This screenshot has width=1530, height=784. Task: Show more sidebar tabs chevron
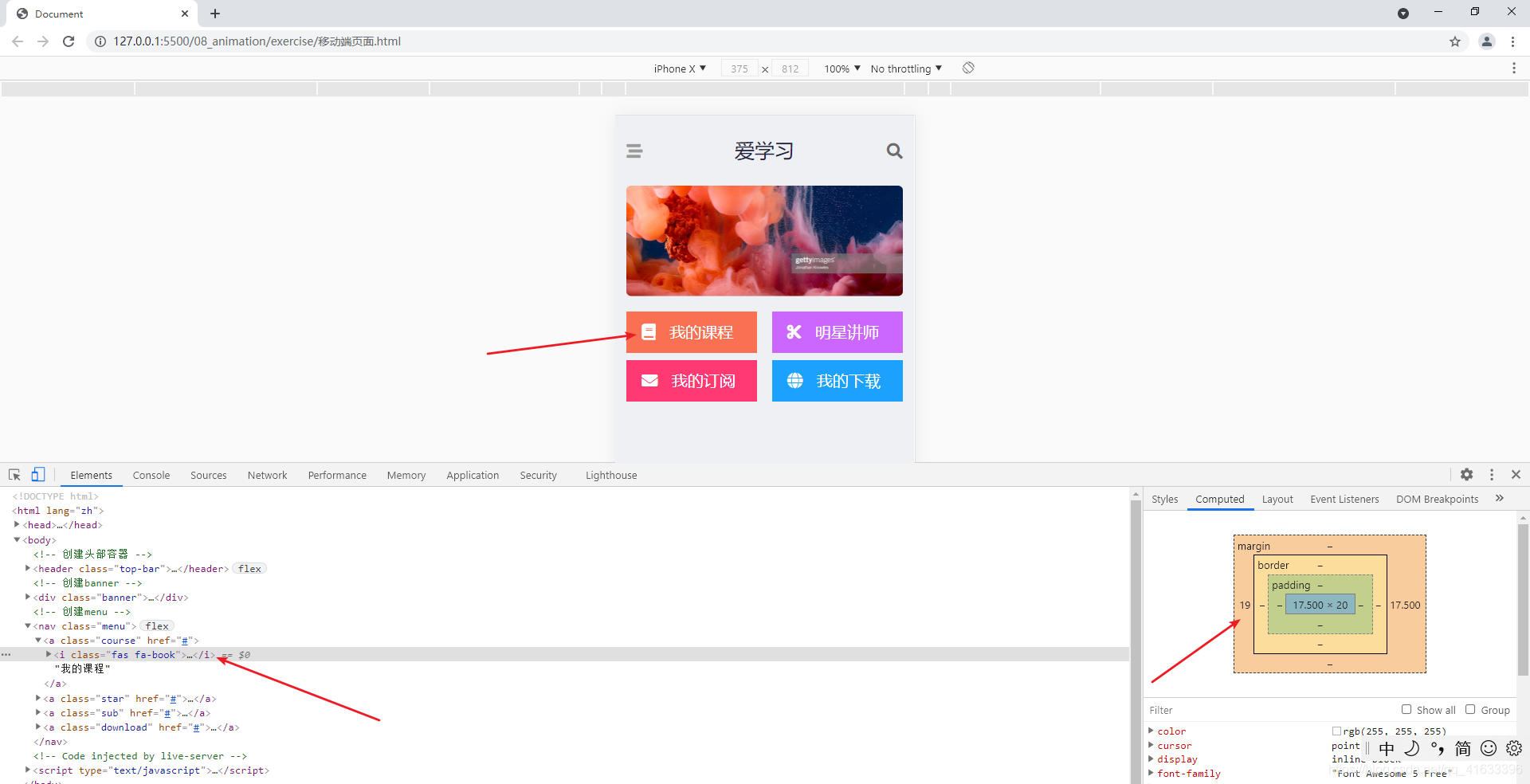1500,499
